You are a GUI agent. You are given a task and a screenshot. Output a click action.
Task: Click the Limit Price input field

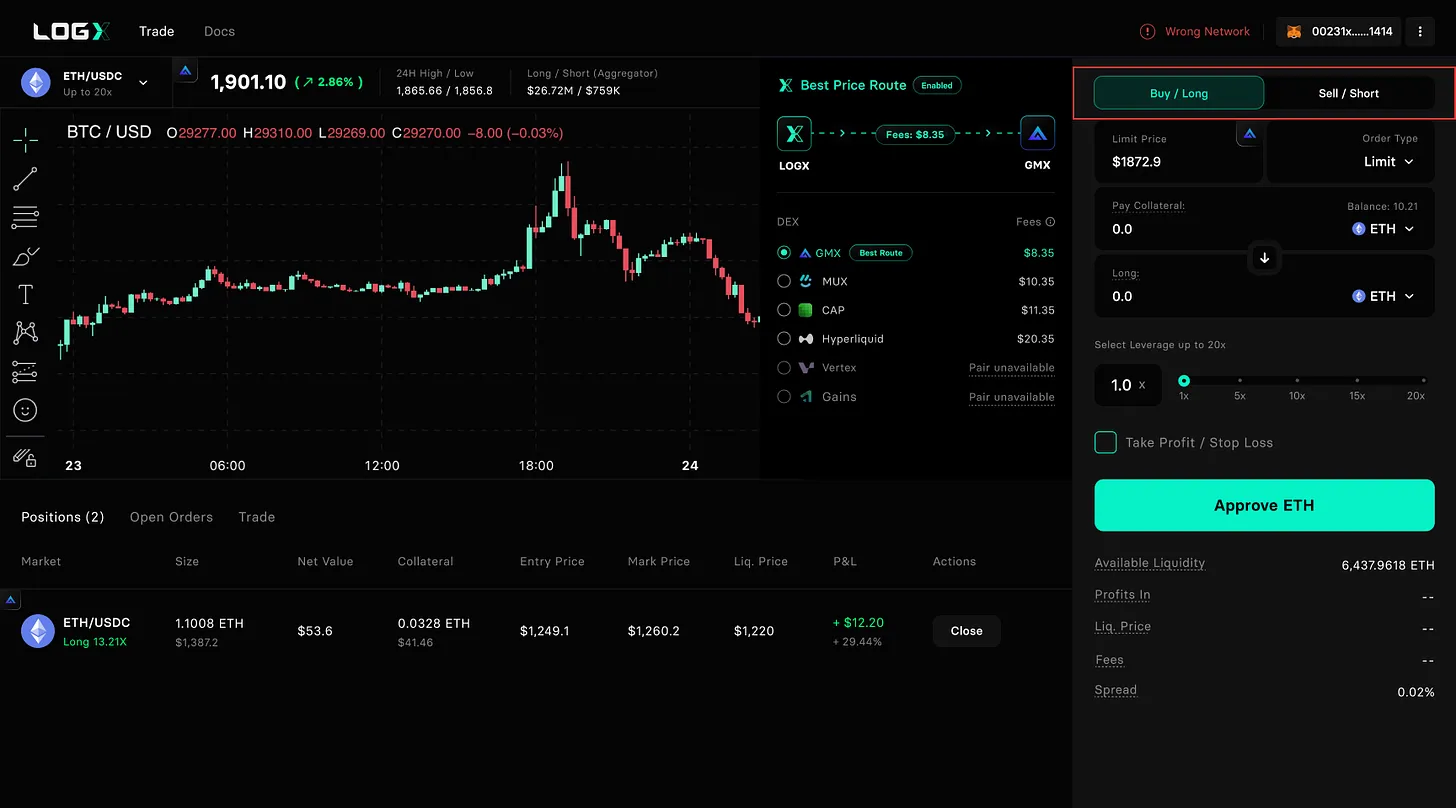(1178, 153)
